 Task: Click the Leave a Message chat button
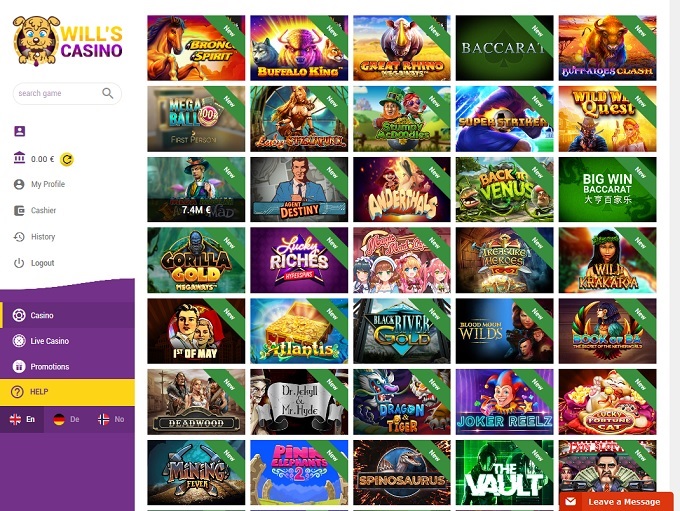coord(616,501)
